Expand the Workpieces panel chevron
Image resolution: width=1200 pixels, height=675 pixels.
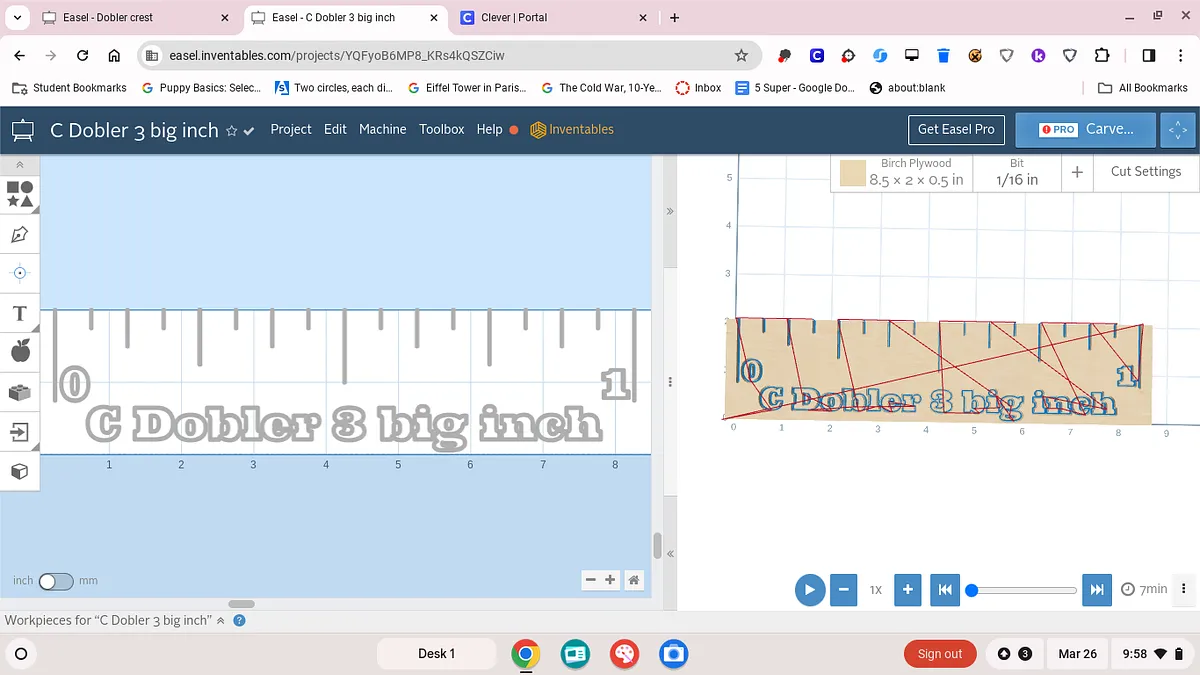[x=221, y=620]
